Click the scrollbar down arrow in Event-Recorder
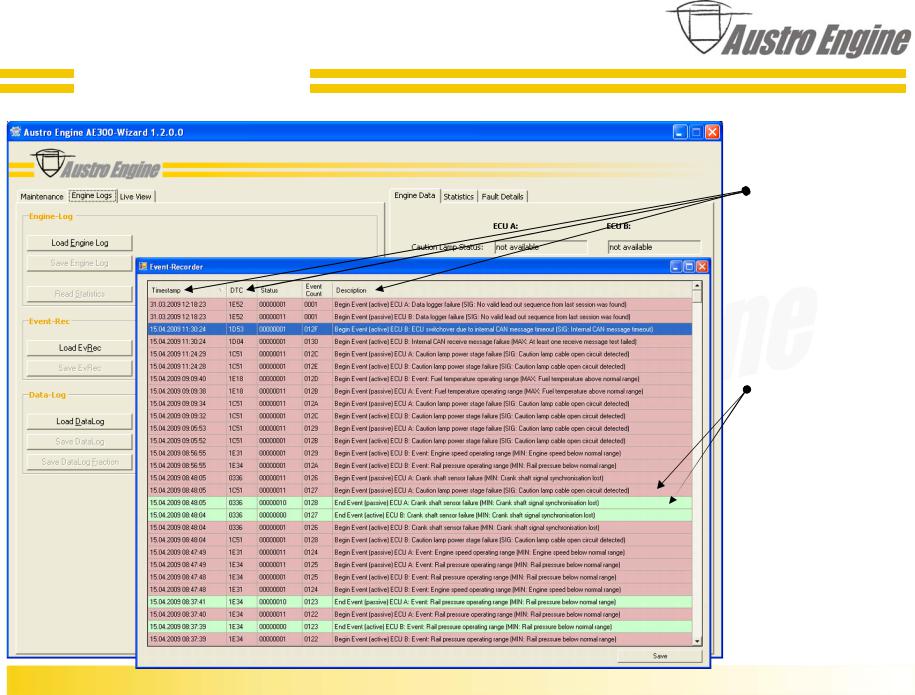 (x=697, y=641)
